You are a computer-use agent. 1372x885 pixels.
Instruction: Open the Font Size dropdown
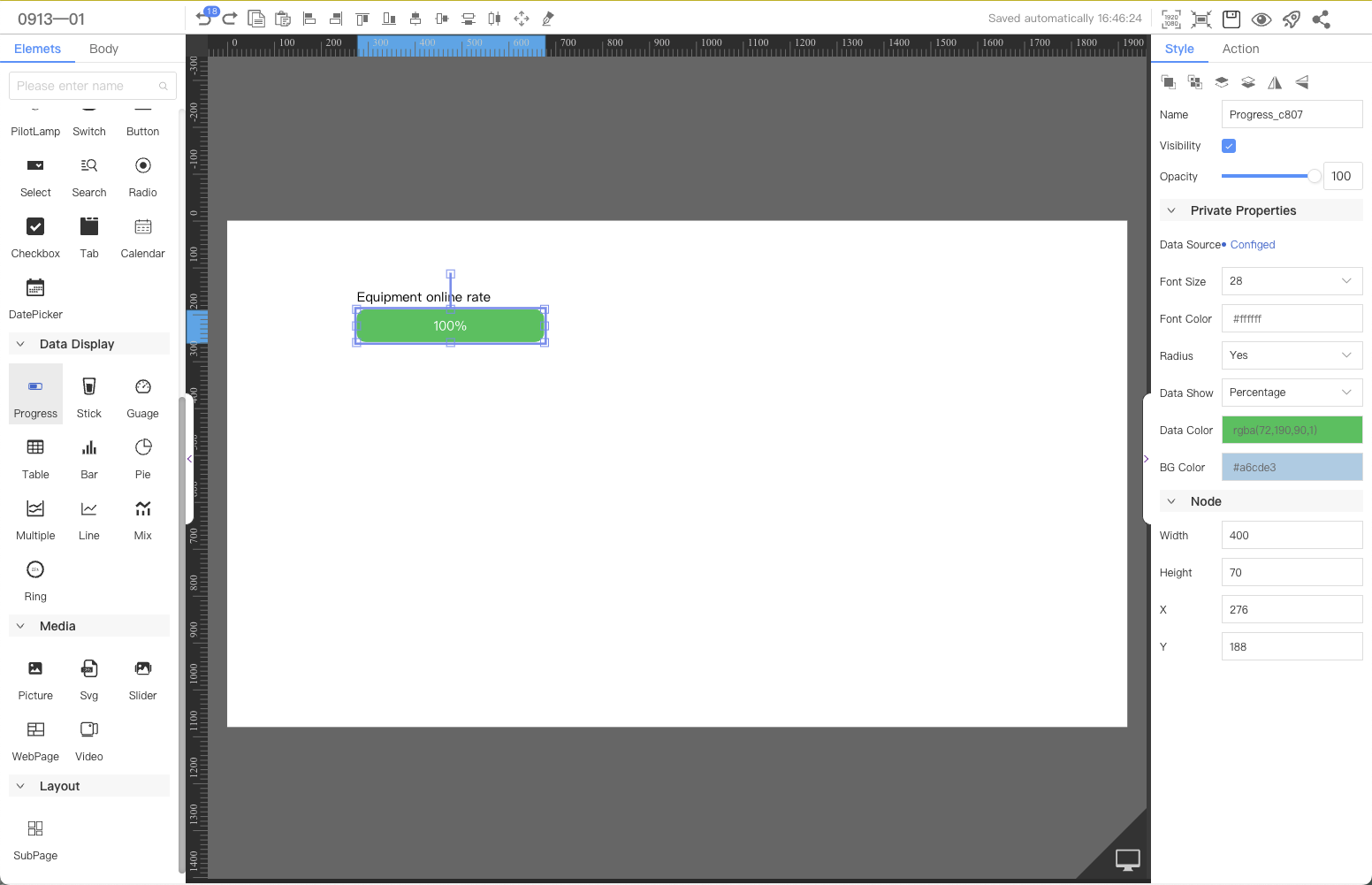coord(1292,281)
